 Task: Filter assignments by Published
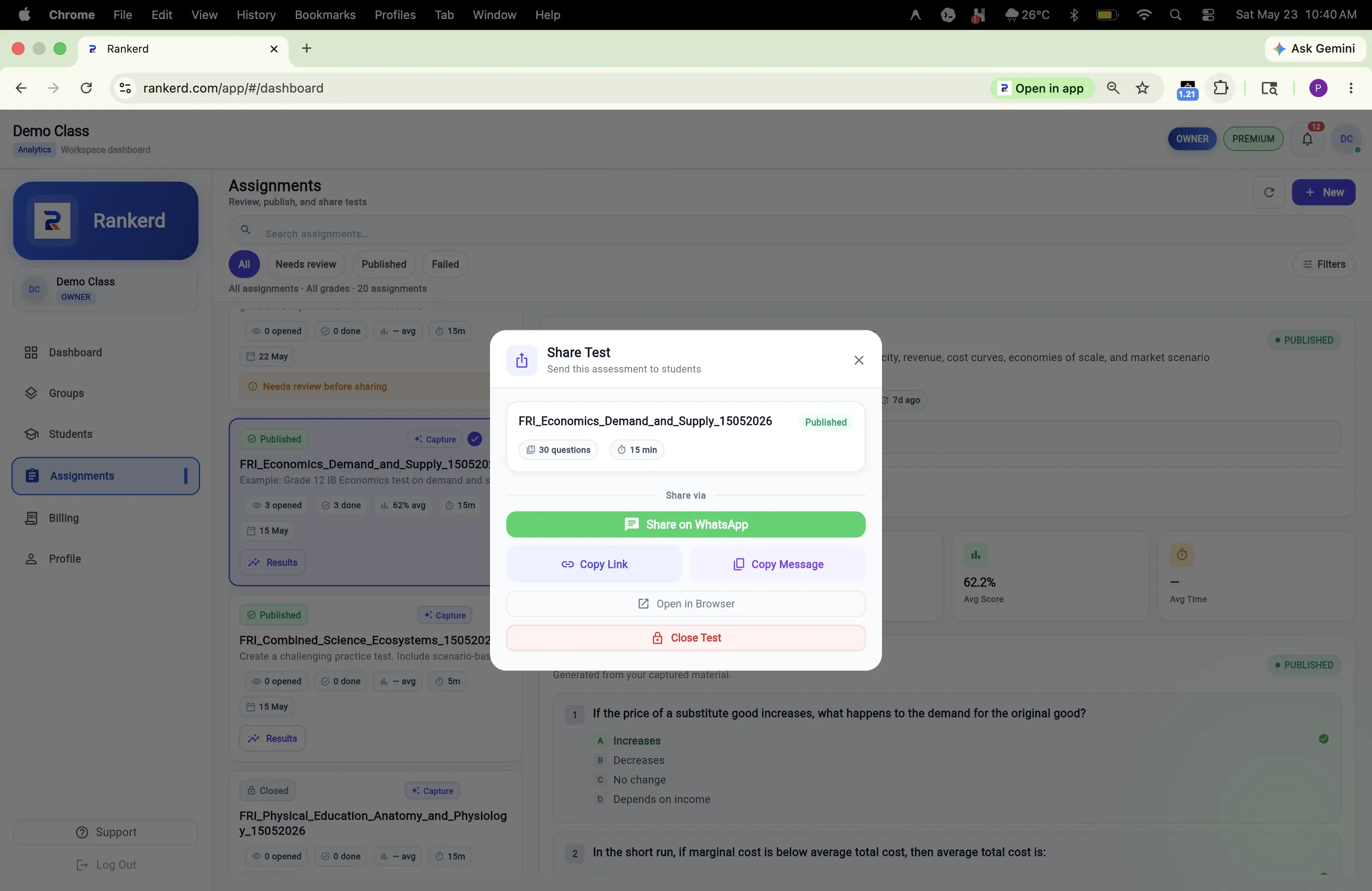click(x=383, y=264)
